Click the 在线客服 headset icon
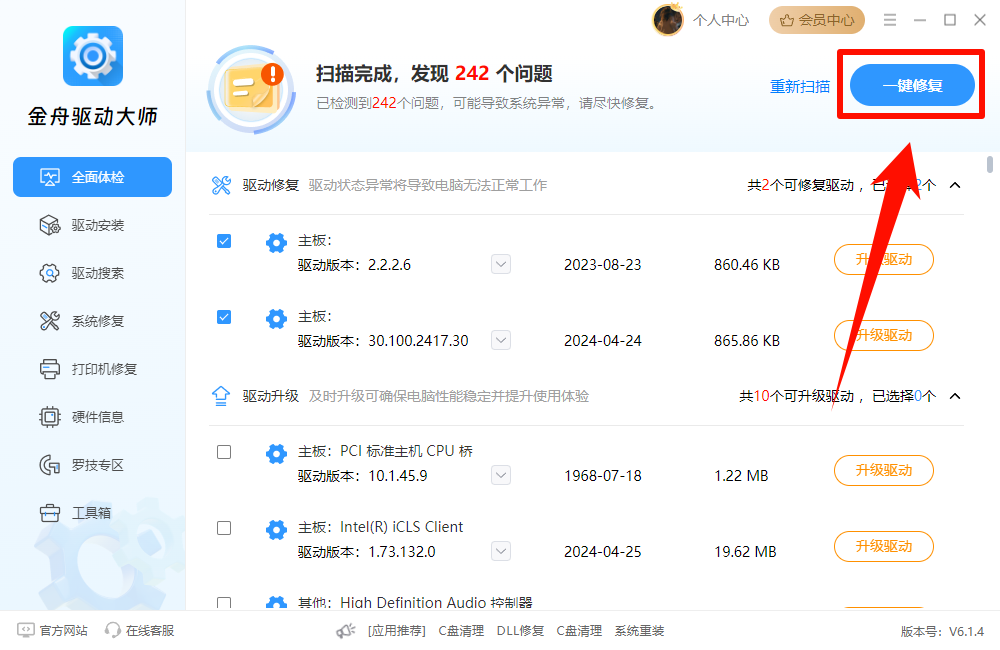 click(113, 630)
